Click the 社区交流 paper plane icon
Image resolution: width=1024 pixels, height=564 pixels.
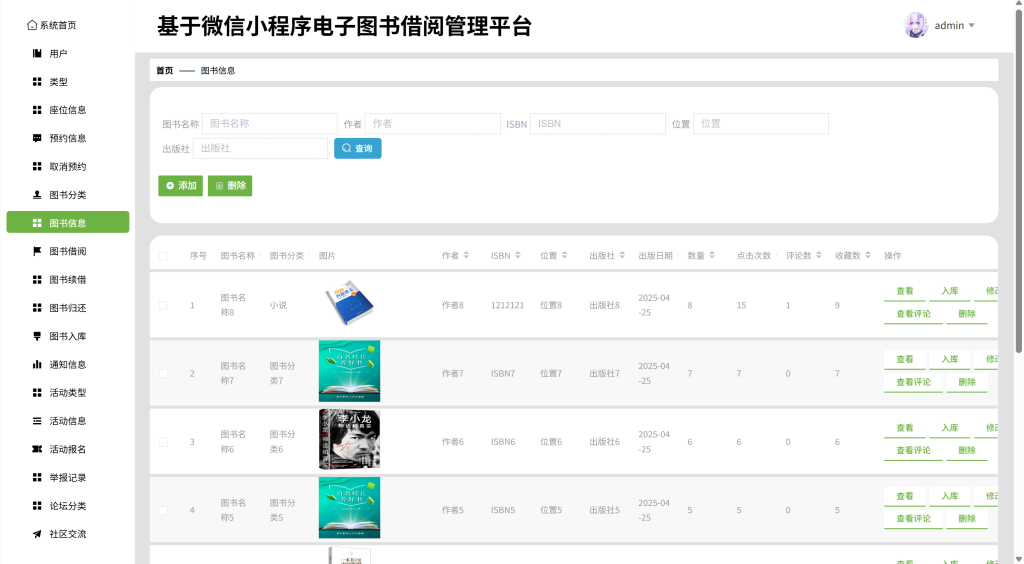coord(37,534)
